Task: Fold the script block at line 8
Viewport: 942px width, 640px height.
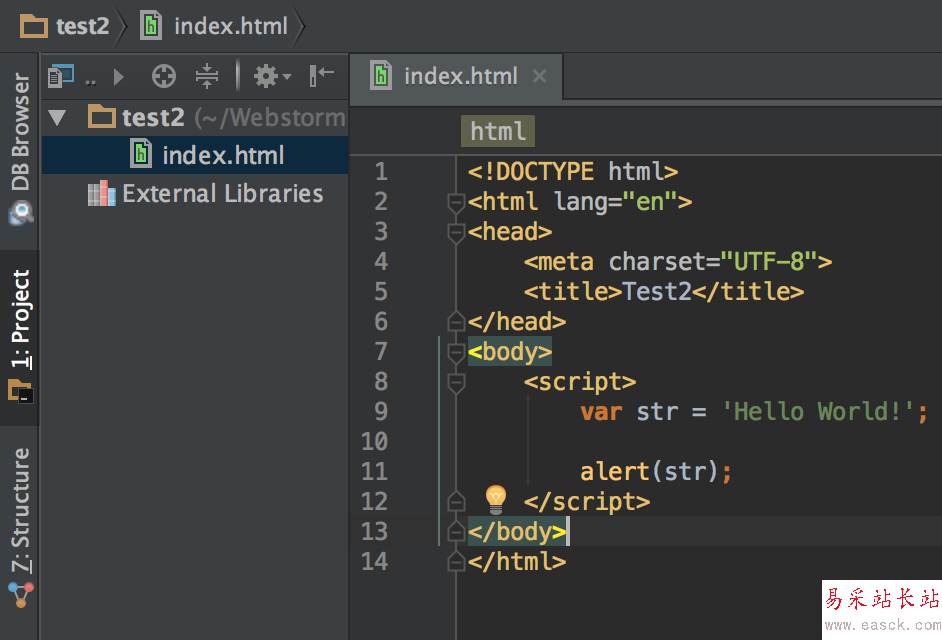Action: tap(457, 382)
